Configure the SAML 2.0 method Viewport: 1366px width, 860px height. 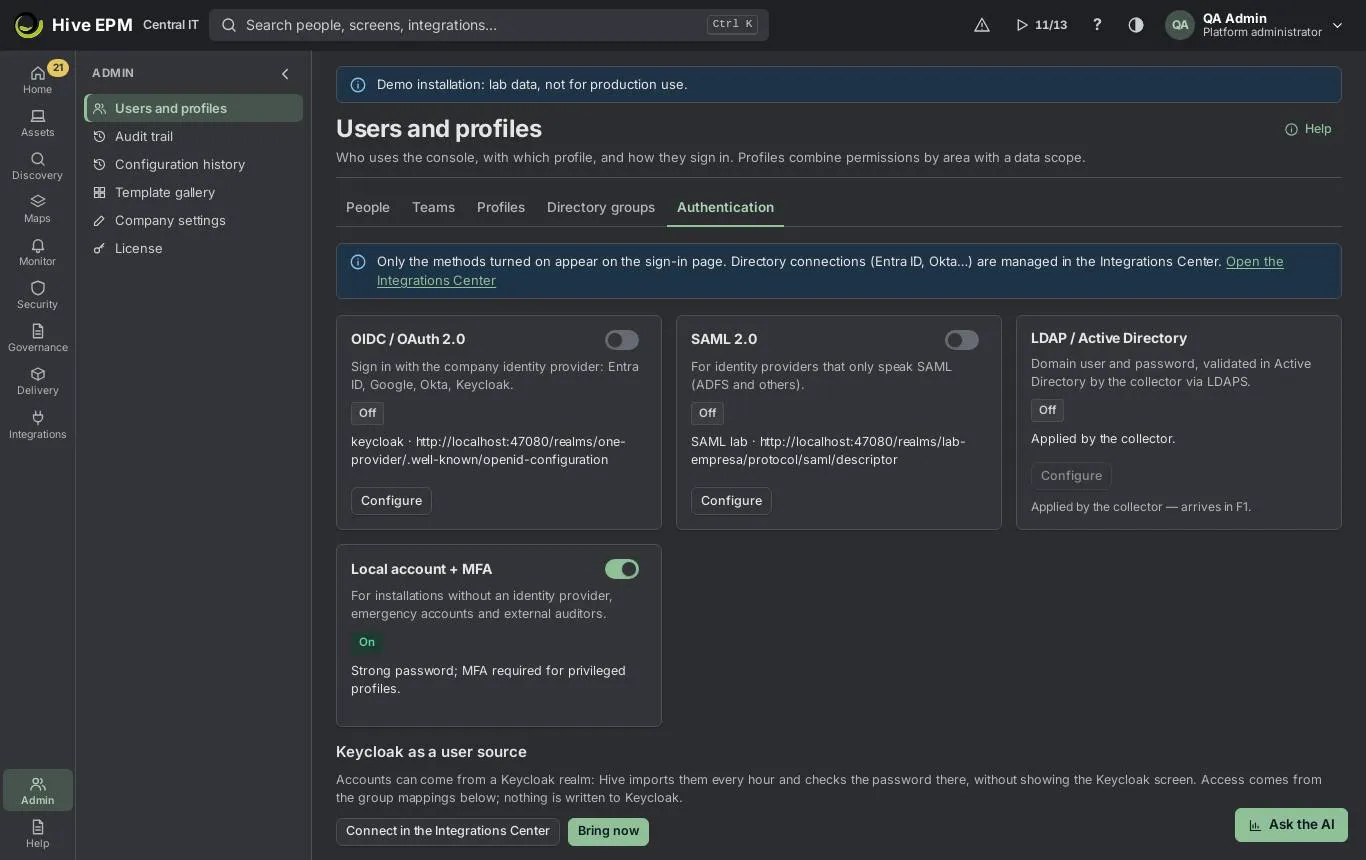(731, 501)
